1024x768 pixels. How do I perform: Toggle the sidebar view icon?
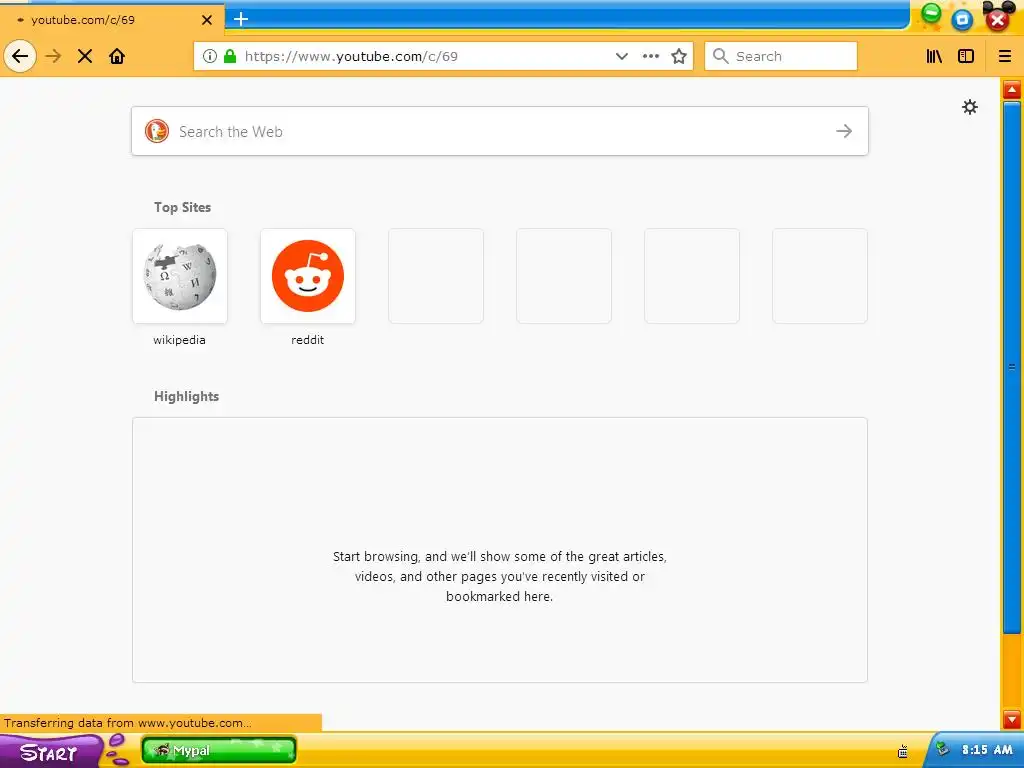[966, 56]
